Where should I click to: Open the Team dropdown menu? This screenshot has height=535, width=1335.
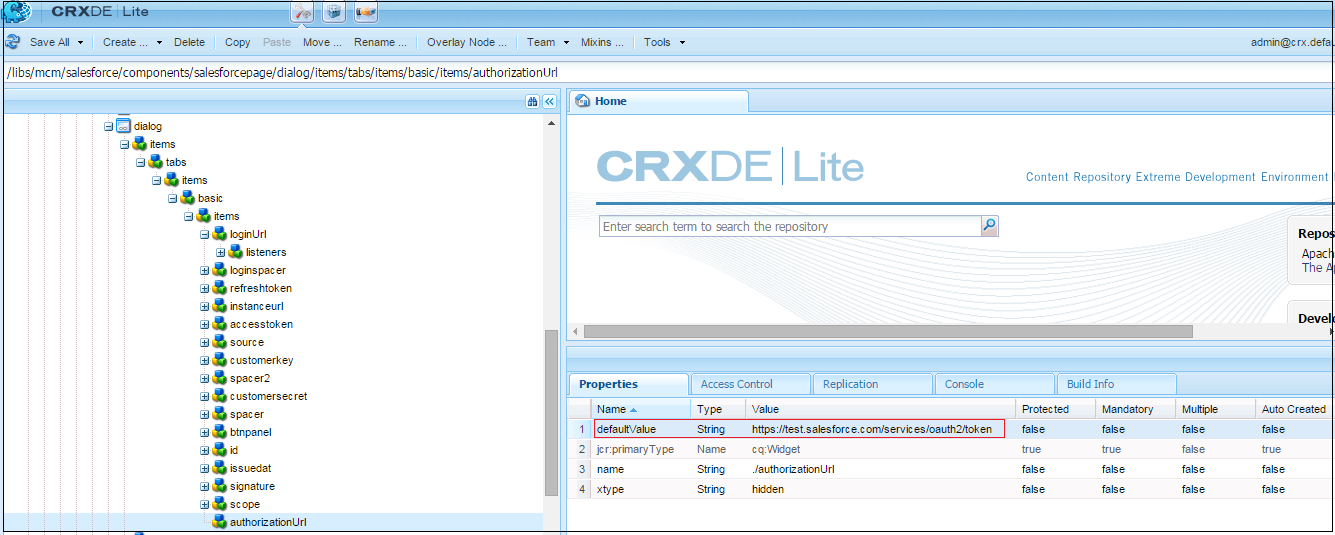click(548, 42)
